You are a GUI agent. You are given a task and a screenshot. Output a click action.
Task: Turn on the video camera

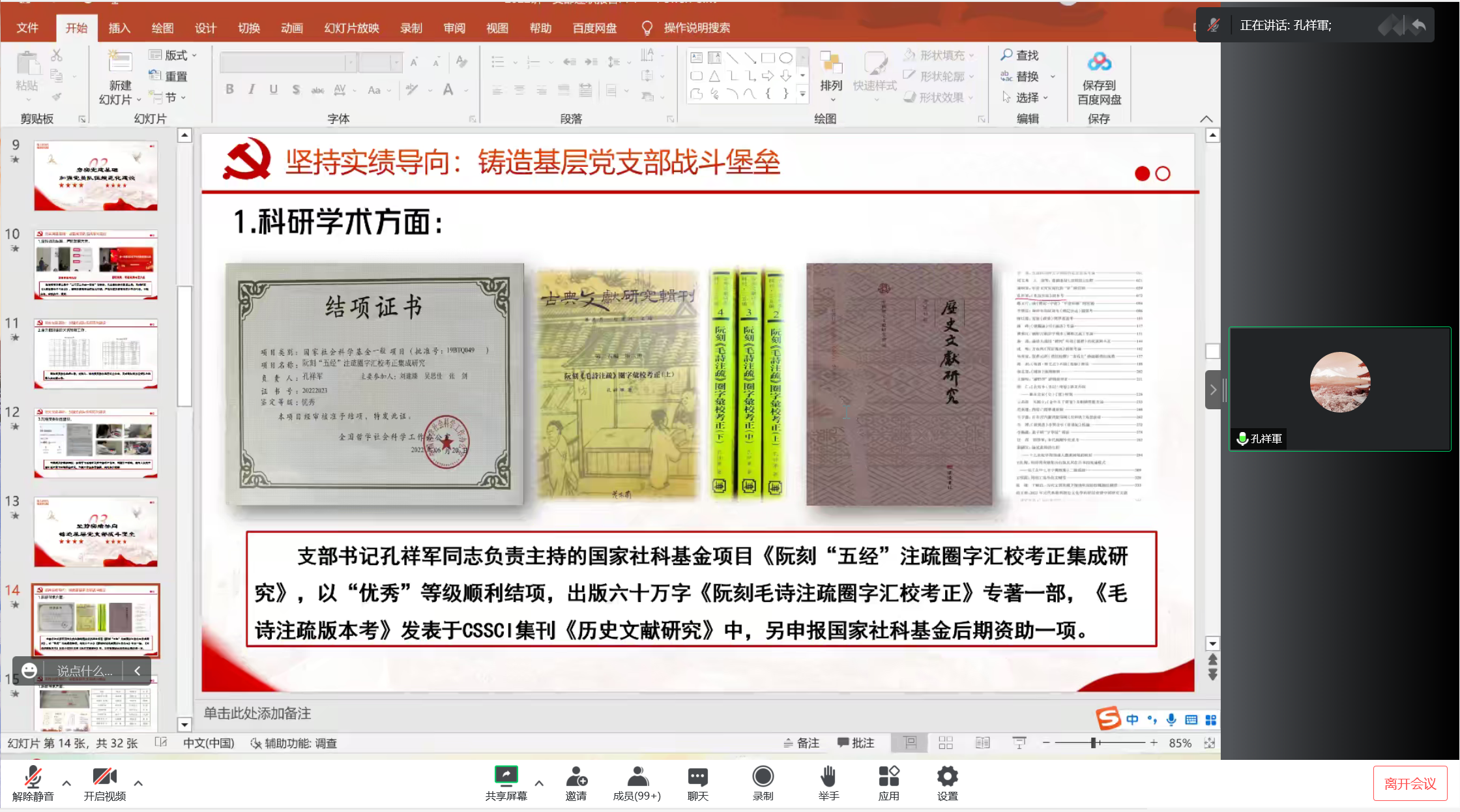(x=104, y=777)
